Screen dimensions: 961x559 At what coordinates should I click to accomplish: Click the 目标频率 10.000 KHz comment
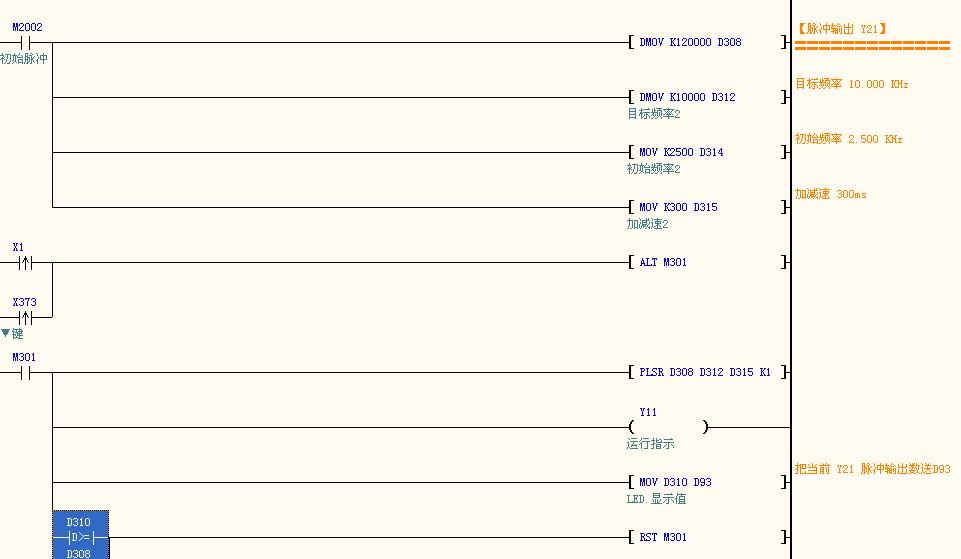[x=851, y=84]
